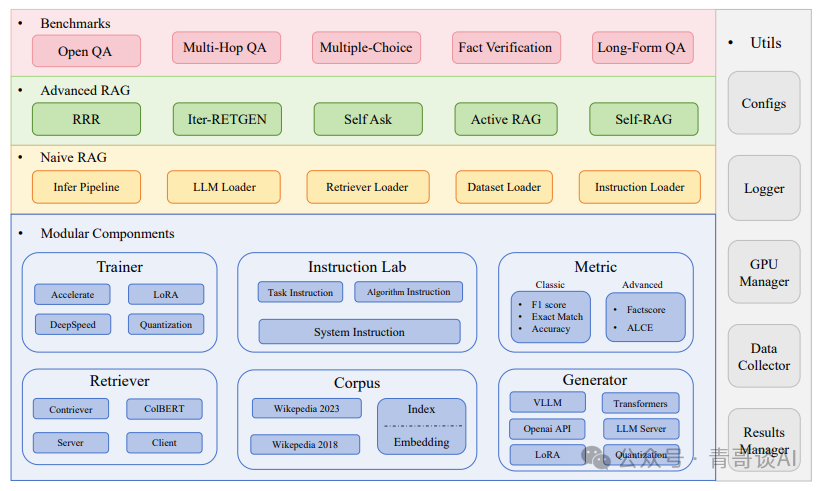Screen dimensions: 822x491
Task: Select the VLLM generator box
Action: pos(547,402)
